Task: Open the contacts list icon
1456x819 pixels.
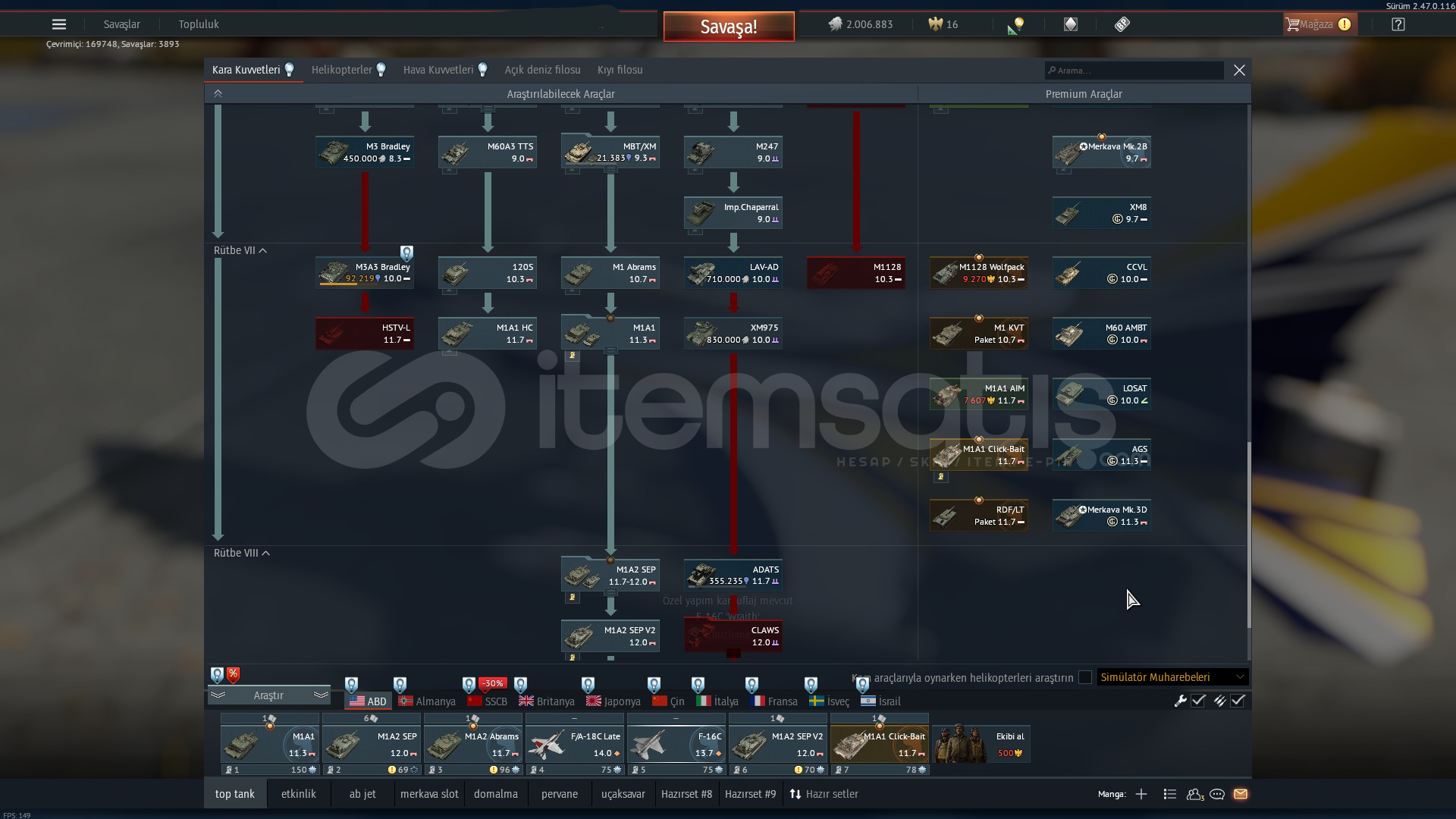Action: pos(1169,794)
